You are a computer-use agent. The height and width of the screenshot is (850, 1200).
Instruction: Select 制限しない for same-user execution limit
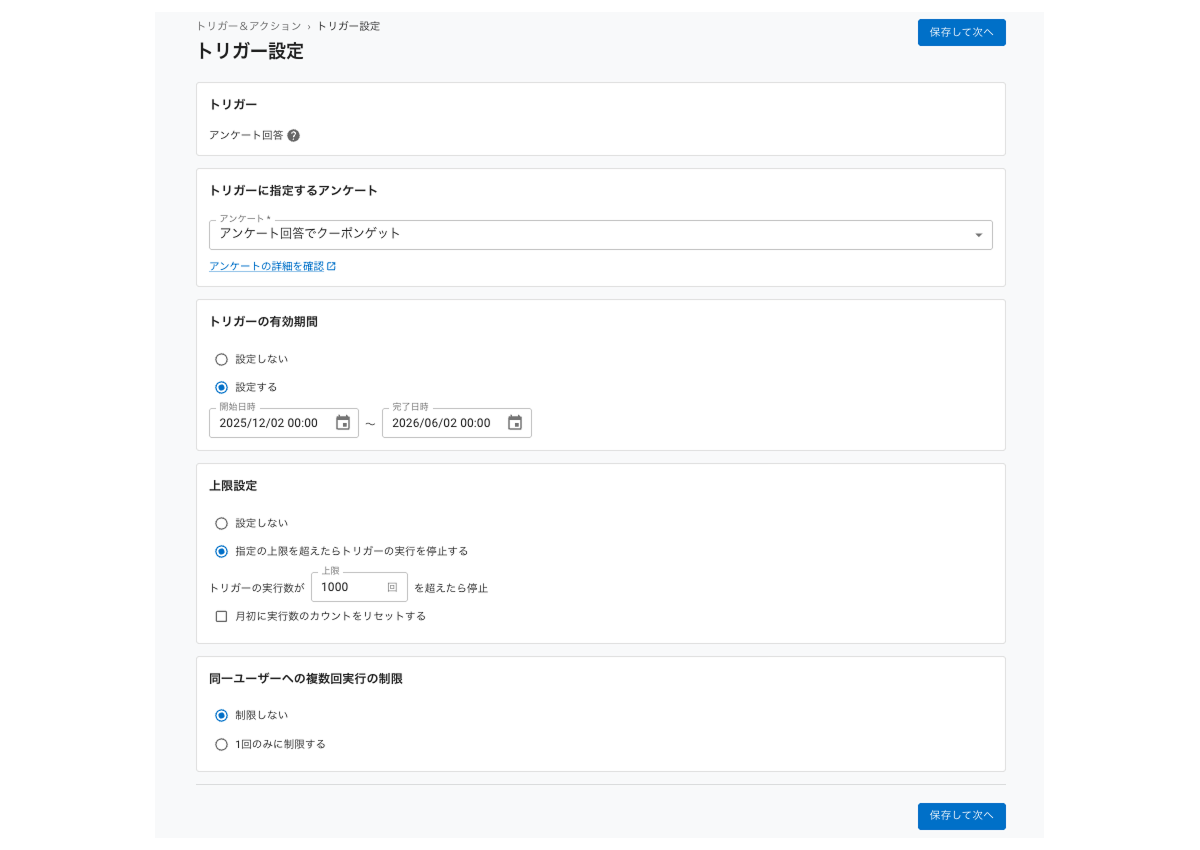pos(221,715)
